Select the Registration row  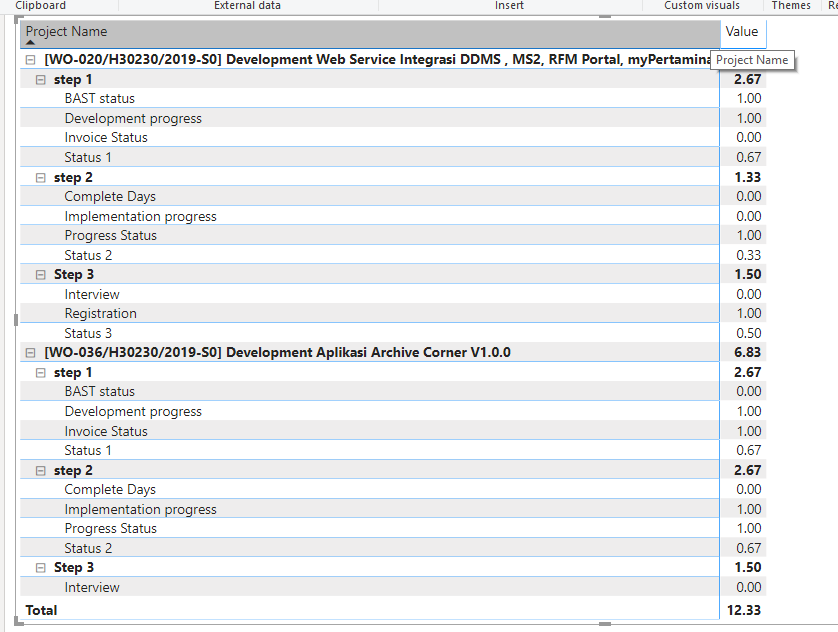pyautogui.click(x=100, y=314)
